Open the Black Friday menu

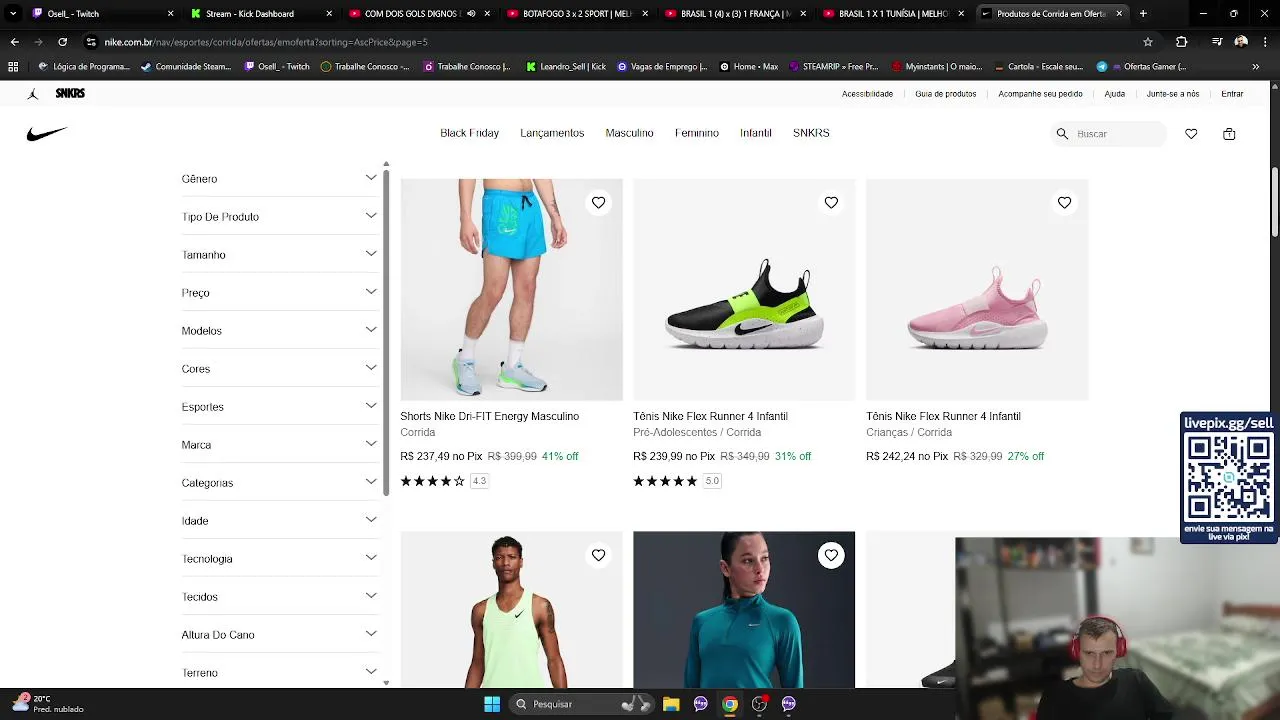(469, 133)
